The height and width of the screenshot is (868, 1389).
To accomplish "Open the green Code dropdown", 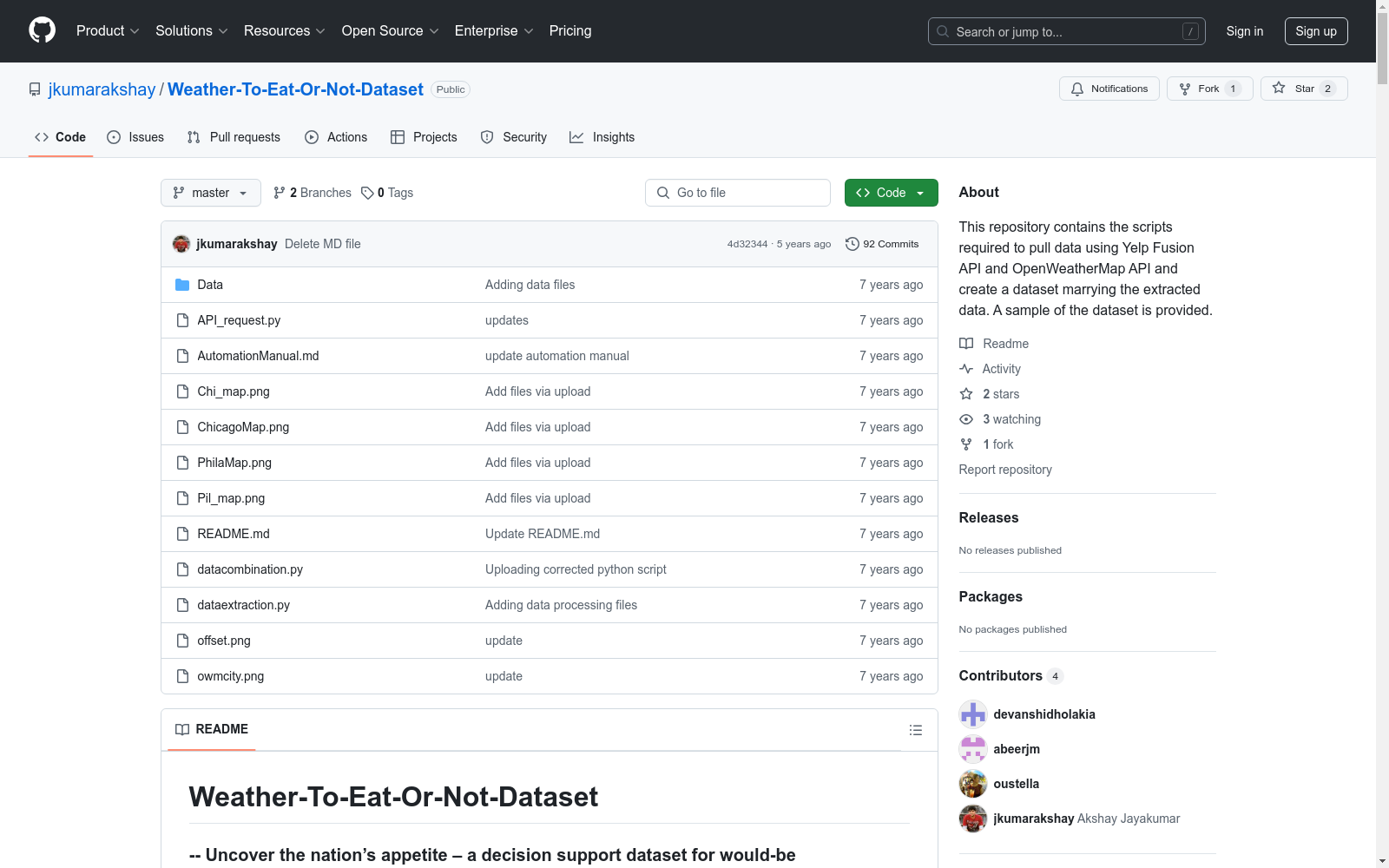I will point(891,193).
